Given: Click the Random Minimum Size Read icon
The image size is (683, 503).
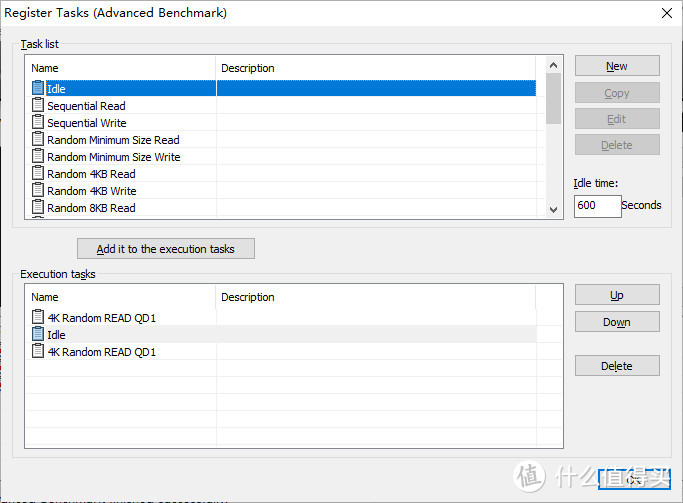Looking at the screenshot, I should [38, 140].
